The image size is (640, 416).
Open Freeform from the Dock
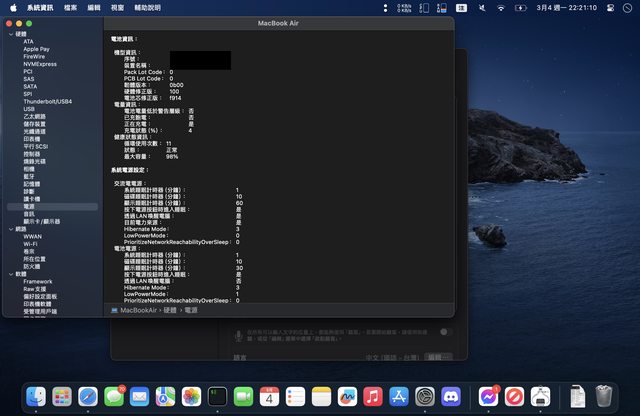click(347, 396)
